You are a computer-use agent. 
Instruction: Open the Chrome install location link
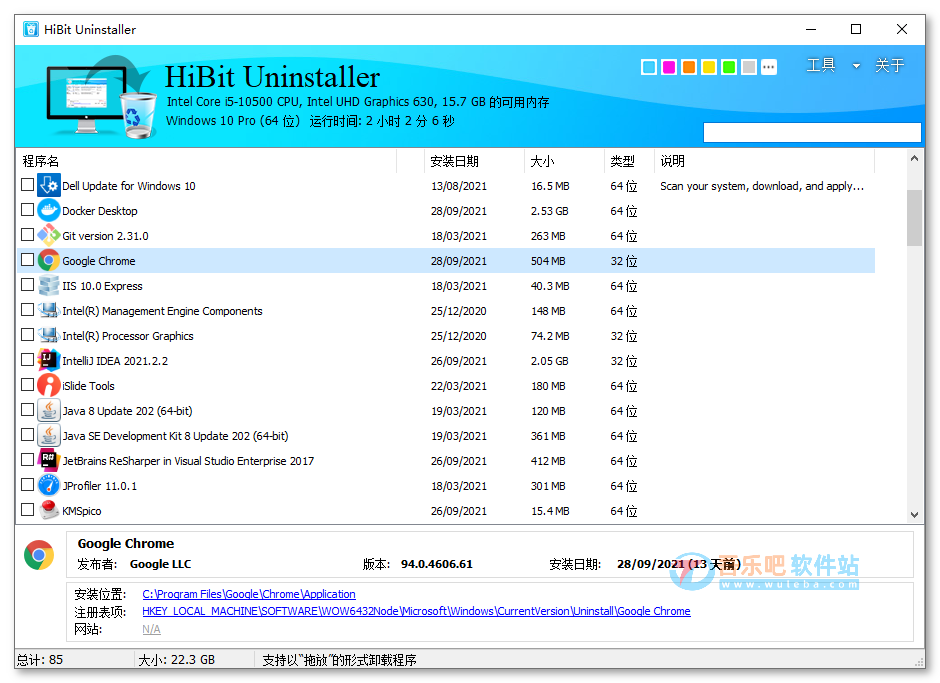click(249, 594)
